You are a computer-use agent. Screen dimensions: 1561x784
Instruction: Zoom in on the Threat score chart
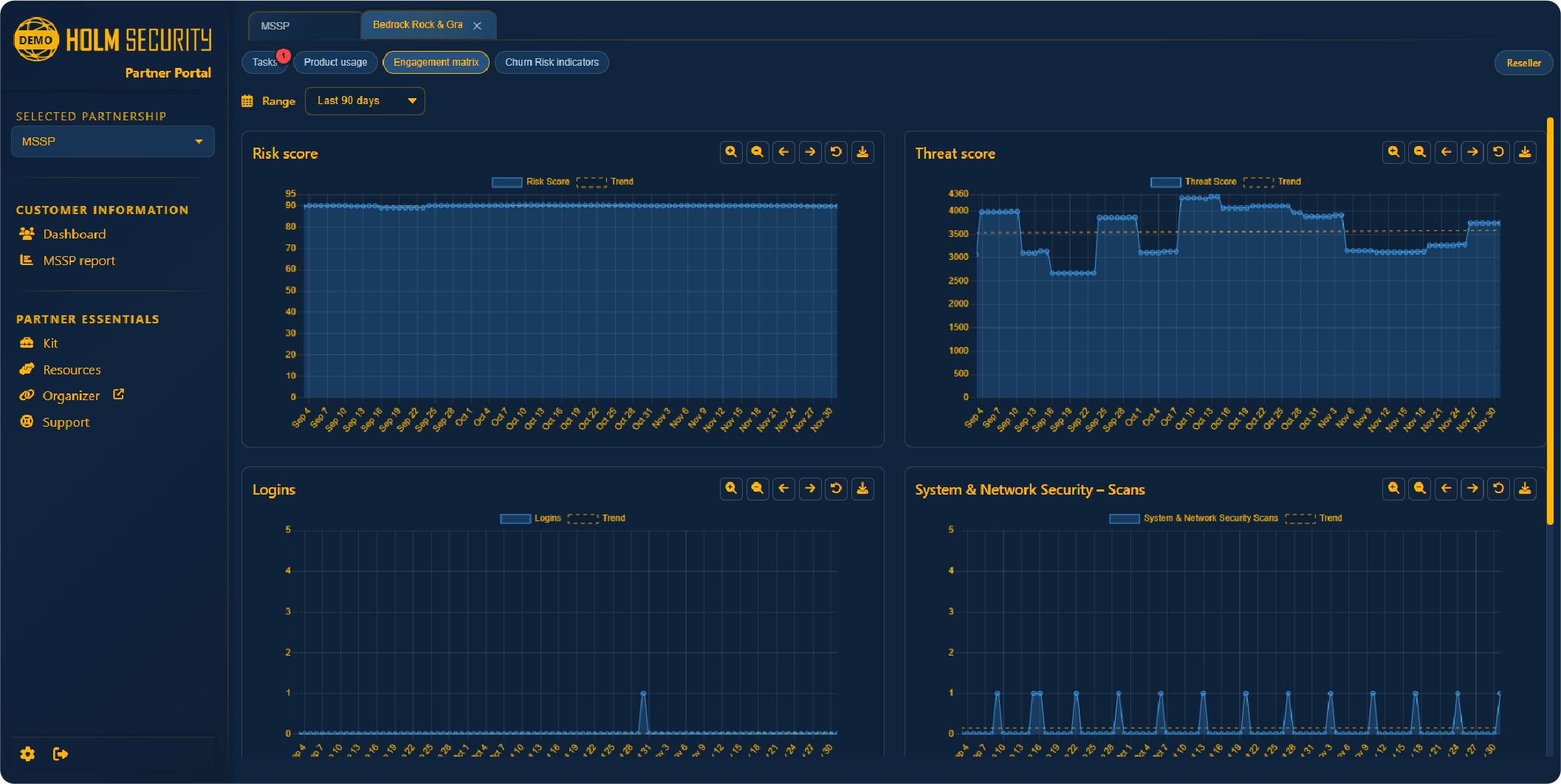(x=1393, y=152)
